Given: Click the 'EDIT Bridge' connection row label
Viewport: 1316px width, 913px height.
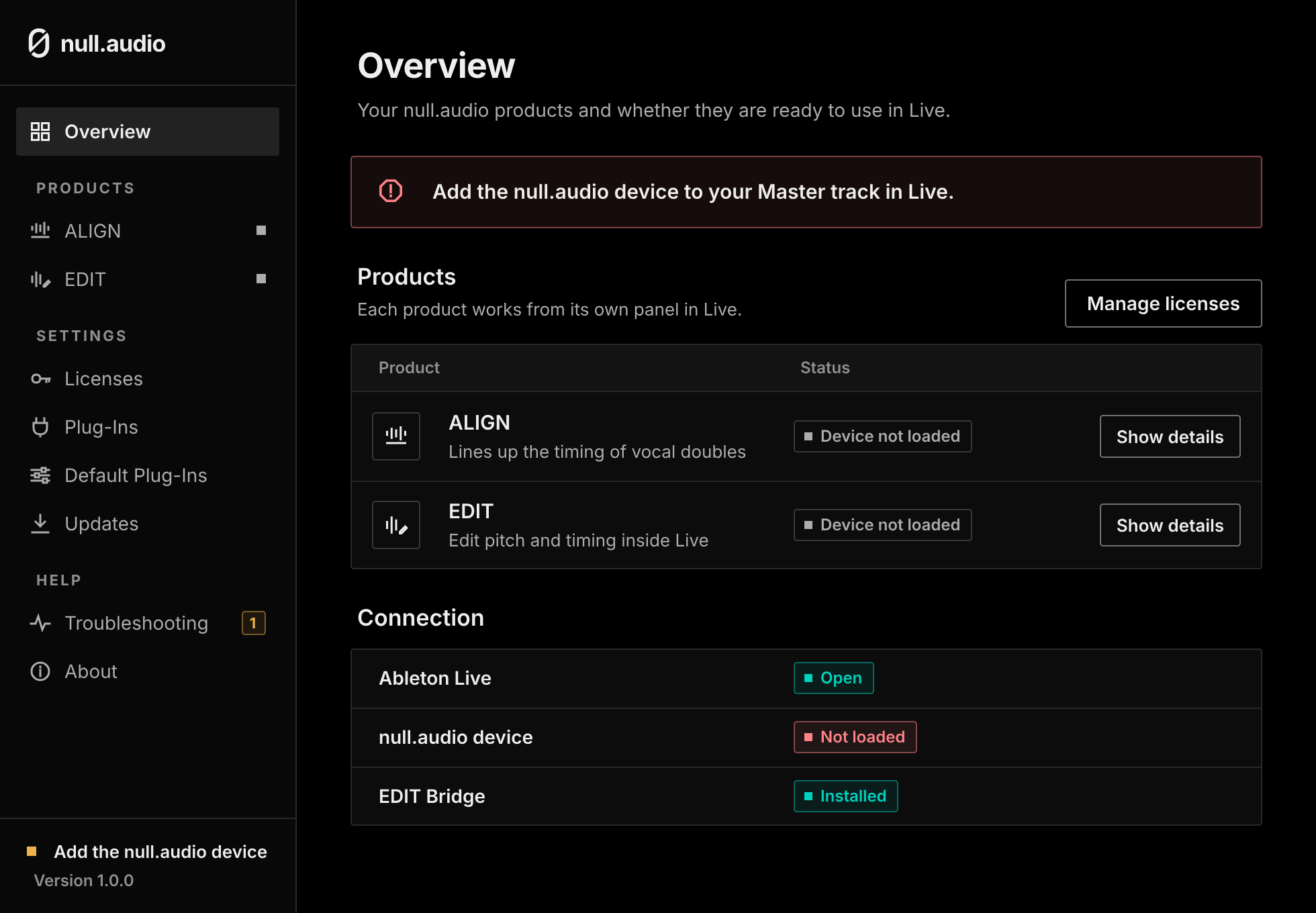Looking at the screenshot, I should (432, 796).
